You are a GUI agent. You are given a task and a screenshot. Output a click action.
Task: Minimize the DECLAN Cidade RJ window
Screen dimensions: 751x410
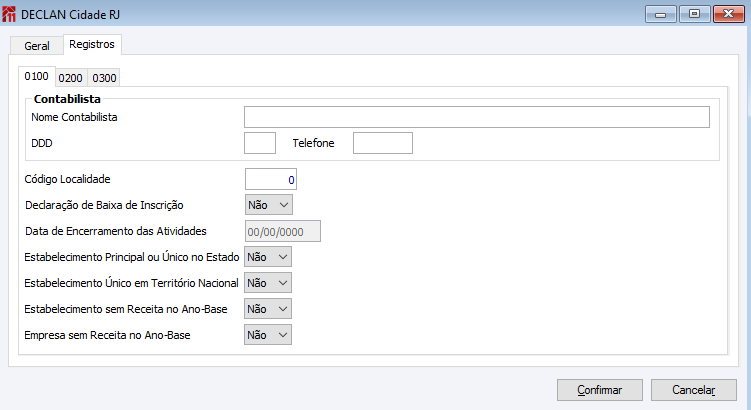coord(660,14)
